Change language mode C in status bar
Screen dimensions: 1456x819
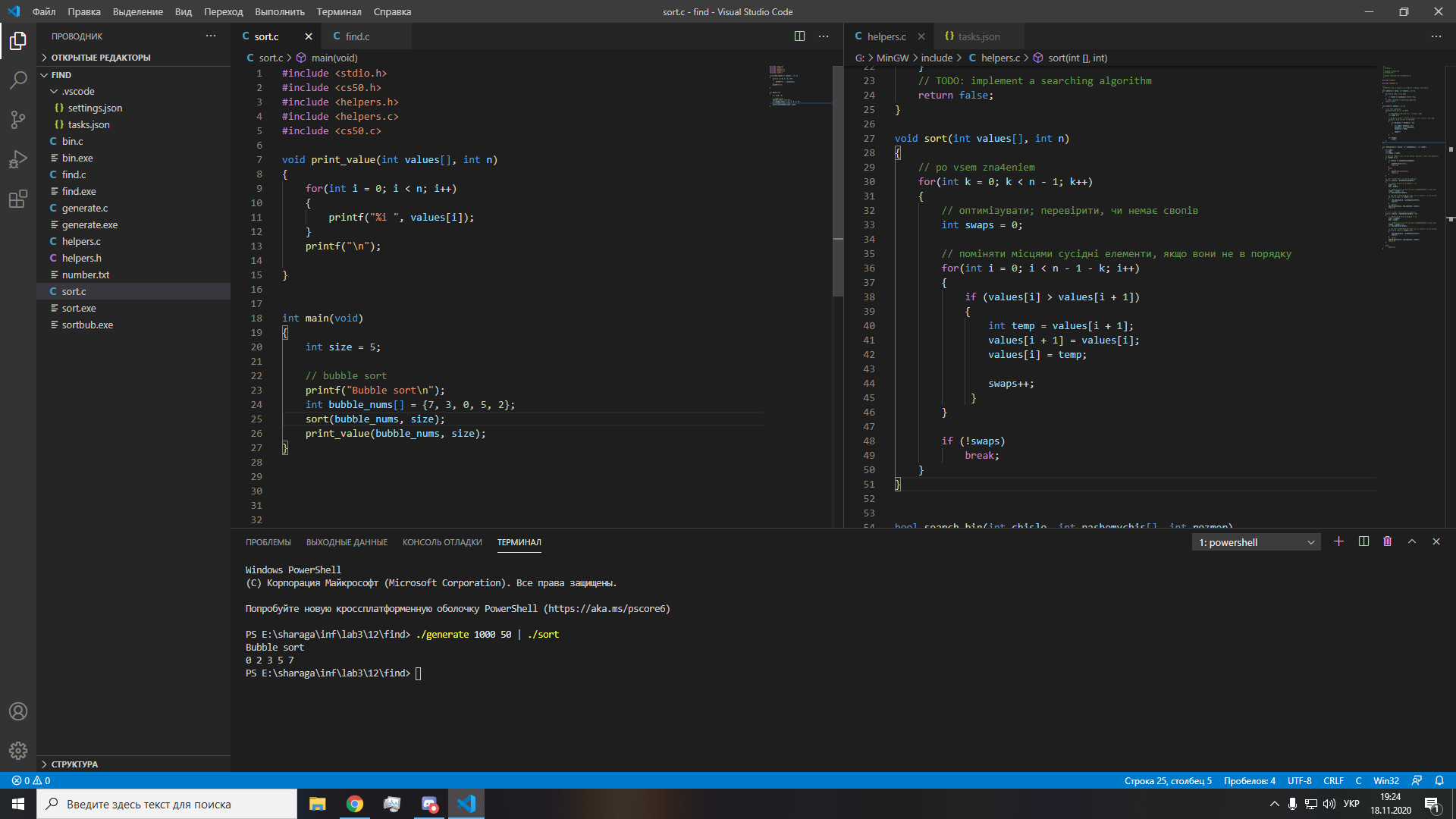pos(1358,780)
